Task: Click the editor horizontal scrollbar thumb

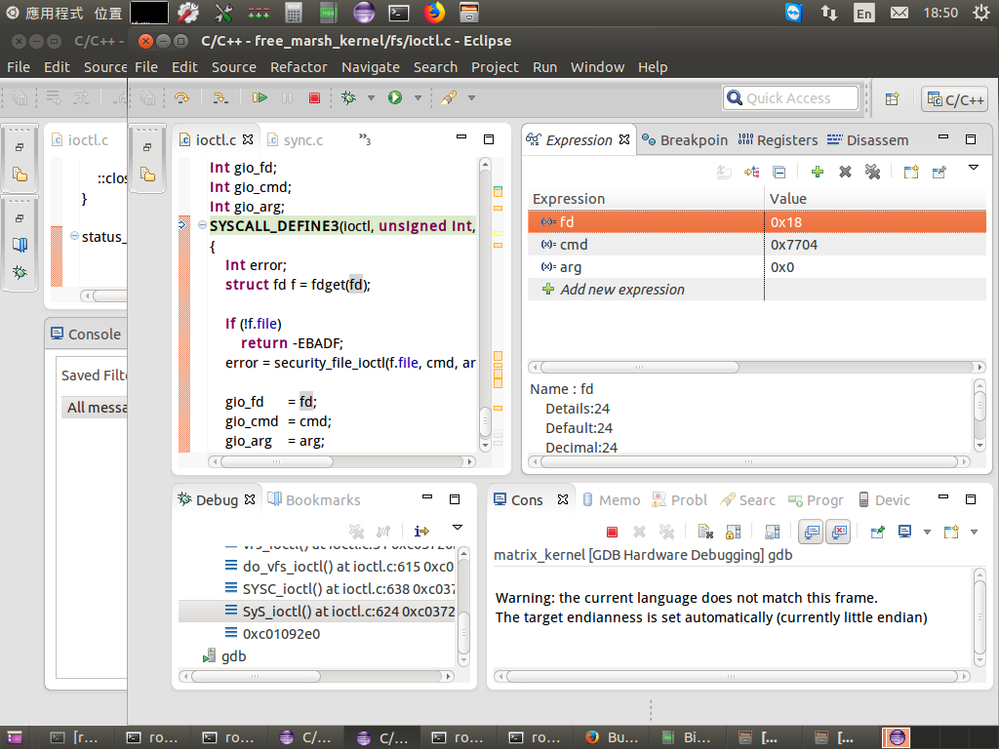Action: tap(277, 462)
